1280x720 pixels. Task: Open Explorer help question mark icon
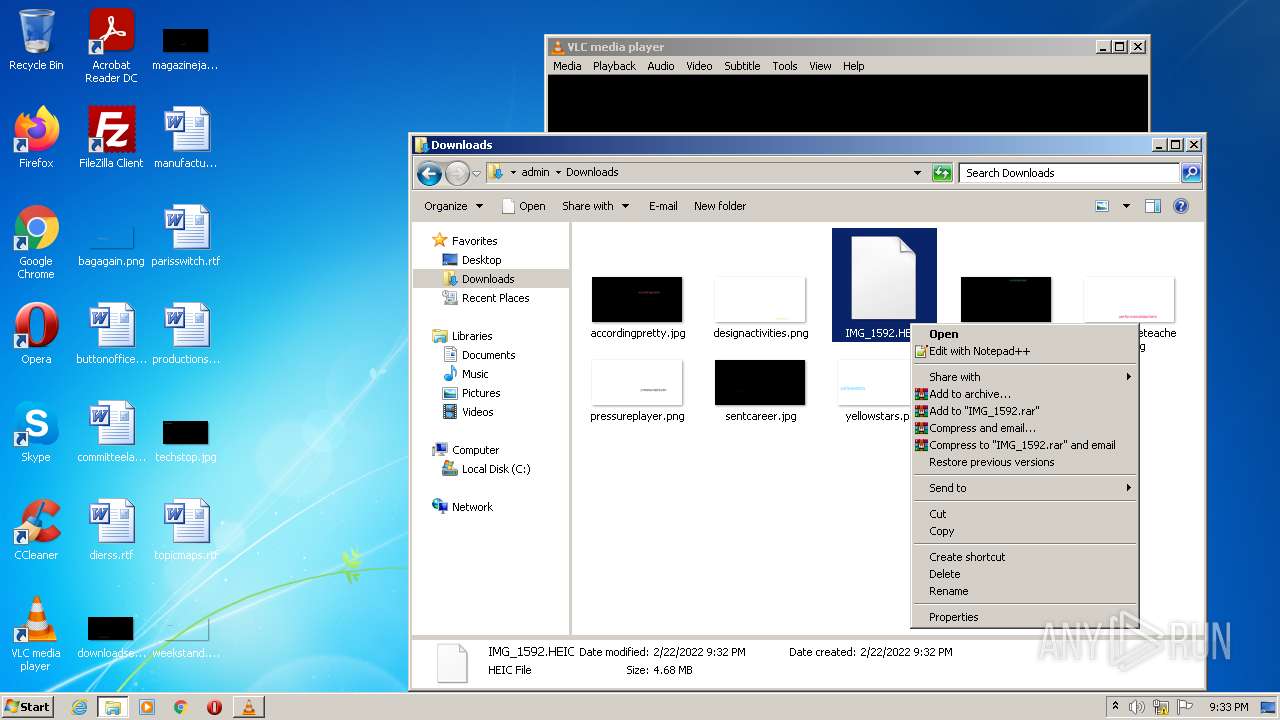point(1181,206)
